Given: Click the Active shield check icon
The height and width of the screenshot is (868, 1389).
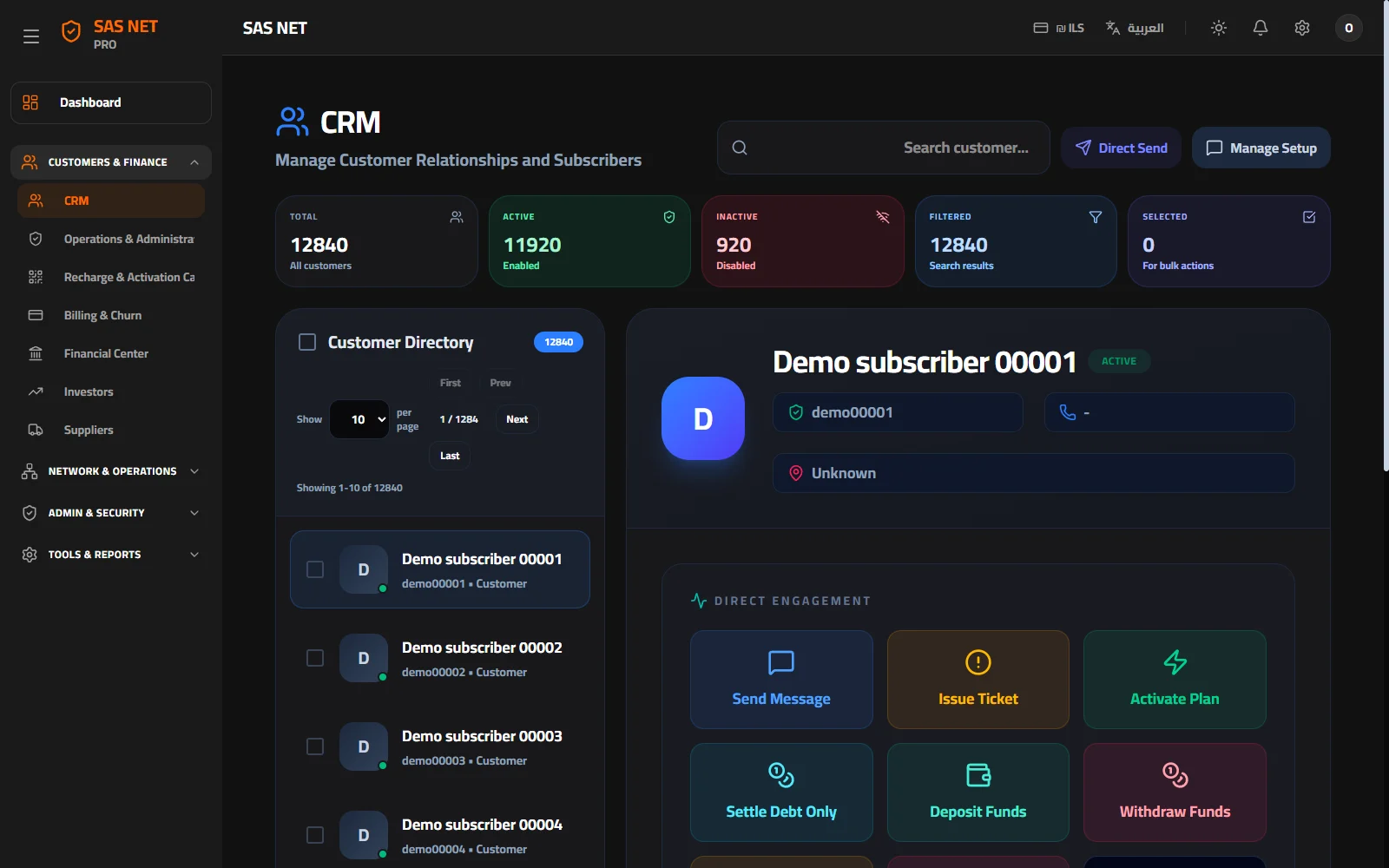Looking at the screenshot, I should (669, 217).
